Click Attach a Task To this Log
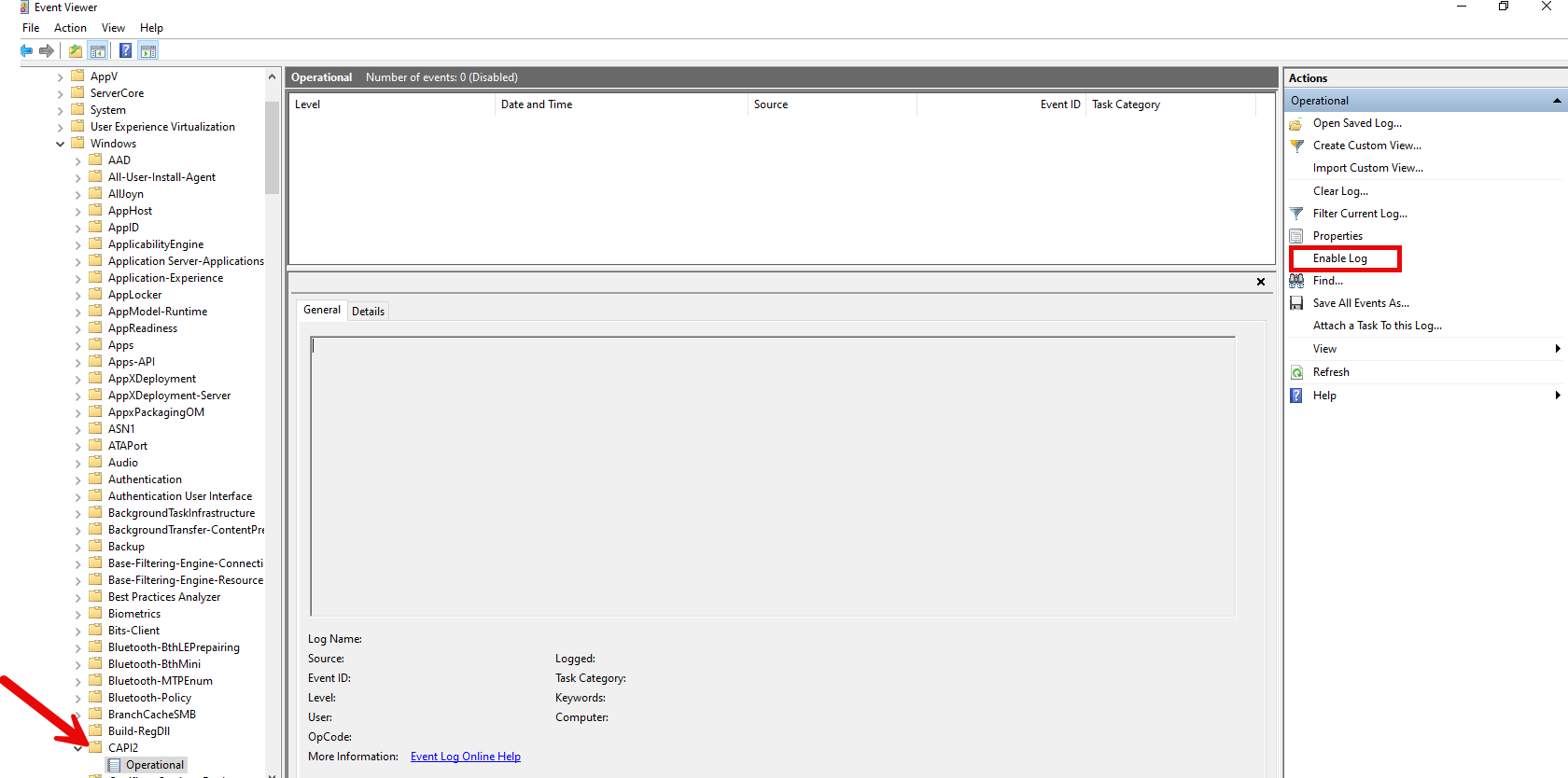Viewport: 1568px width, 778px height. coord(1378,326)
